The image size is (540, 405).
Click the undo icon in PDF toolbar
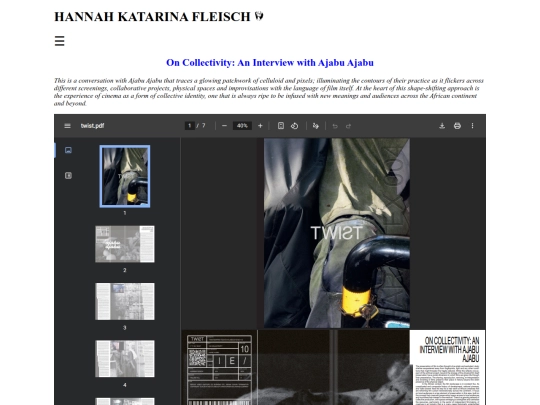[335, 126]
